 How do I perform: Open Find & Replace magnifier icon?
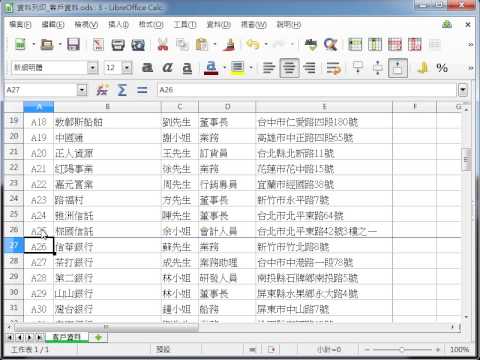(x=330, y=44)
